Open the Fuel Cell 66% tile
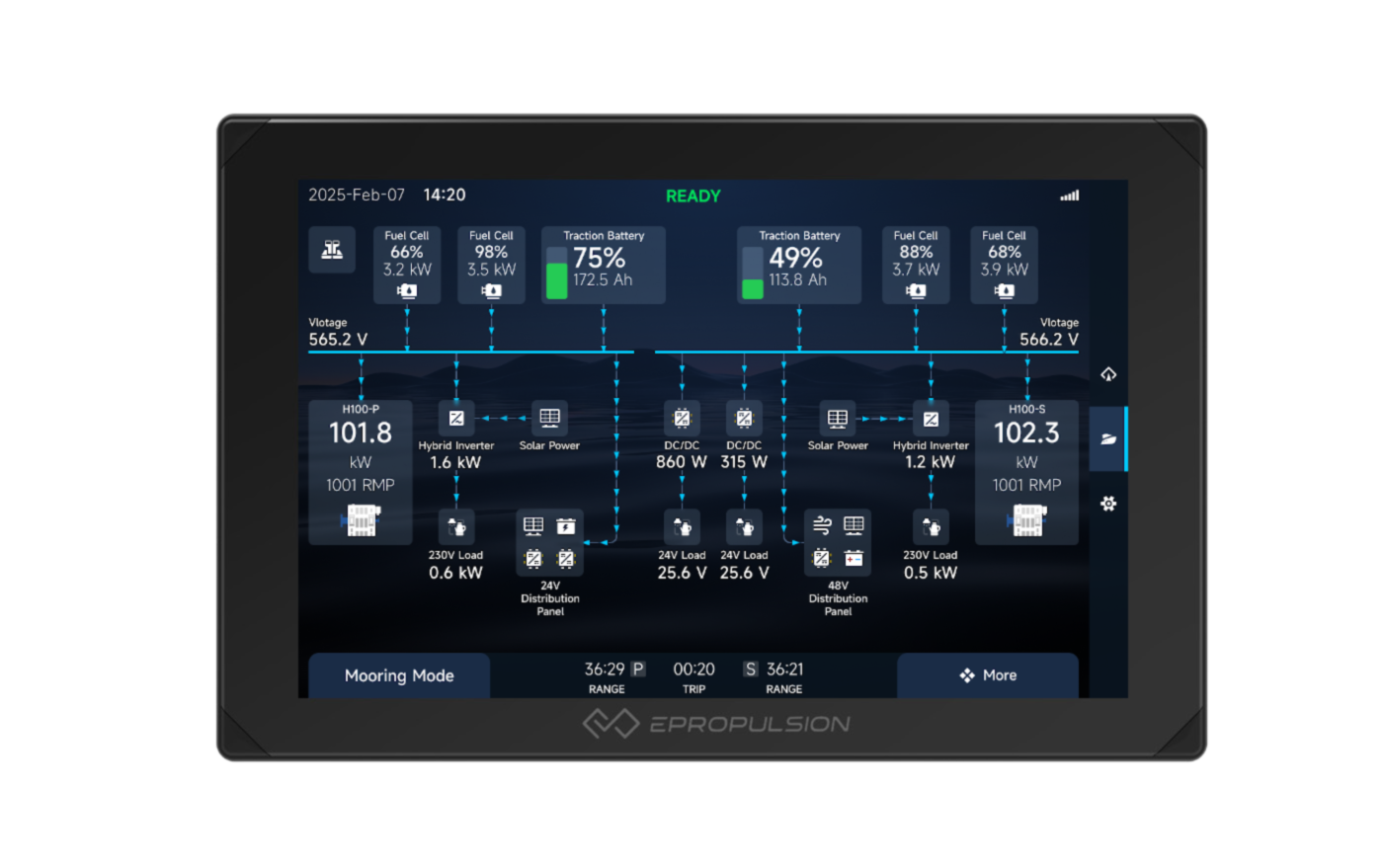This screenshot has width=1385, height=868. pyautogui.click(x=407, y=265)
